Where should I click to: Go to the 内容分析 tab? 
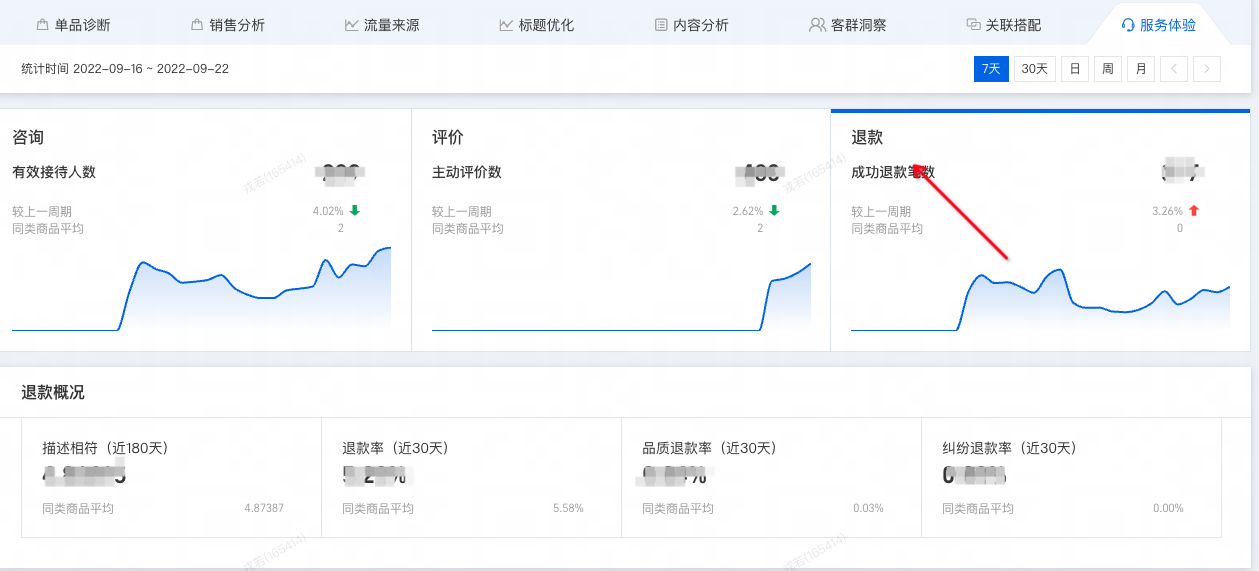tap(691, 25)
